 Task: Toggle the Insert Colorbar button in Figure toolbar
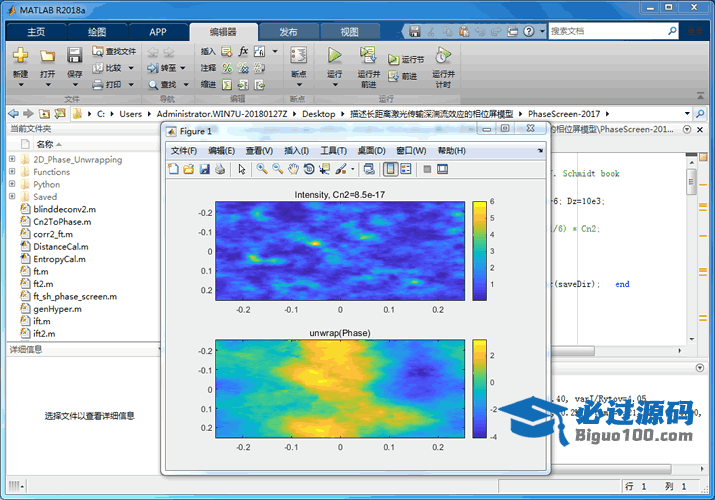(390, 169)
